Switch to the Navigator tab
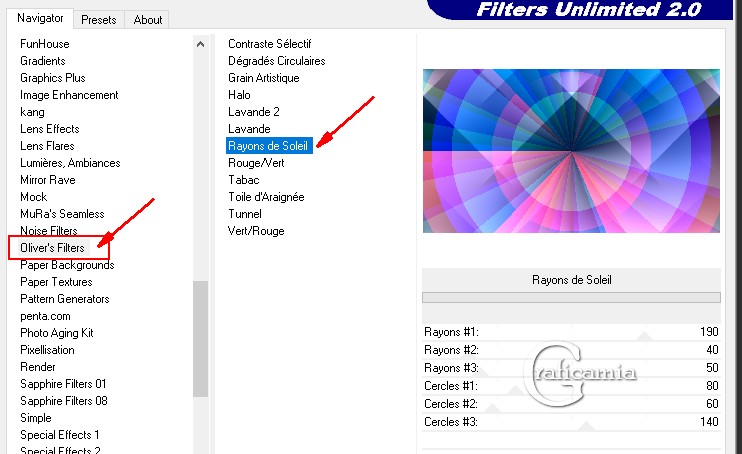Viewport: 742px width, 454px height. coord(40,18)
